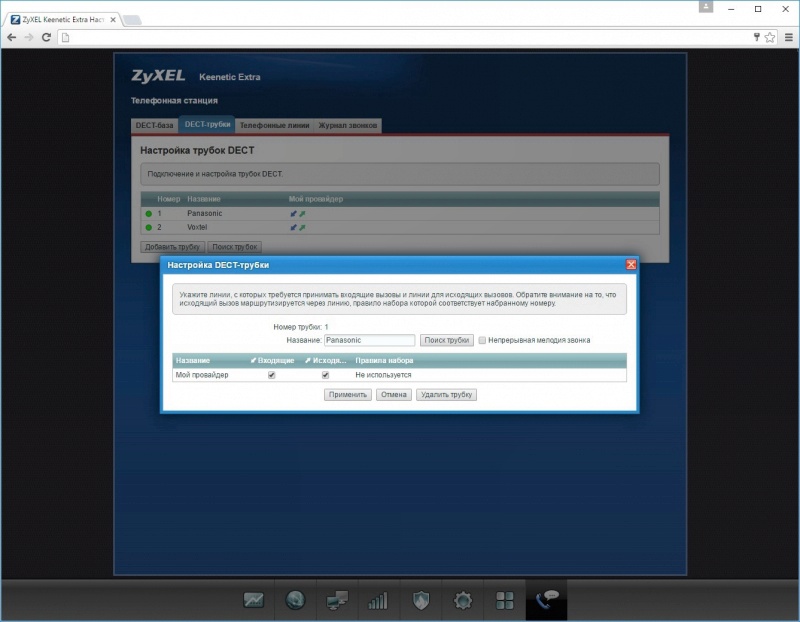Image resolution: width=800 pixels, height=622 pixels.
Task: Open the security shield icon
Action: pyautogui.click(x=421, y=601)
